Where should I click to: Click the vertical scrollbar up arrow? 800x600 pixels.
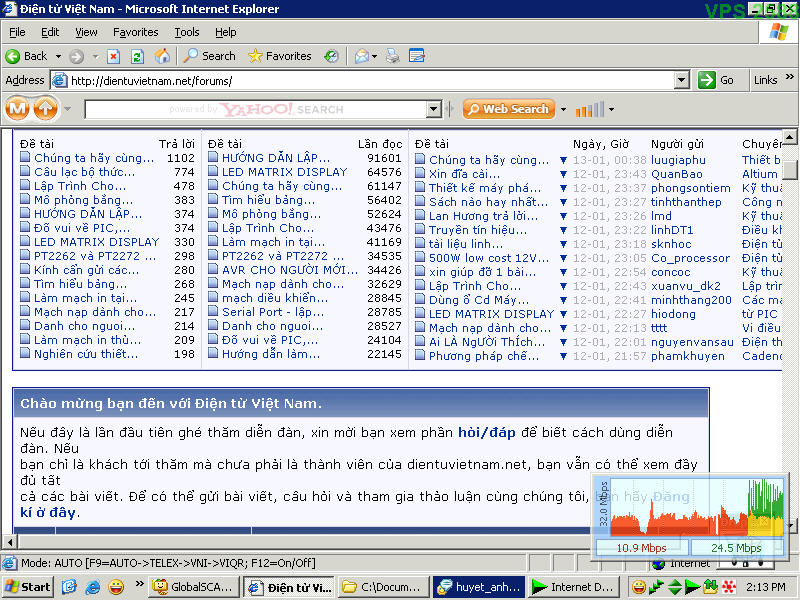coord(790,136)
